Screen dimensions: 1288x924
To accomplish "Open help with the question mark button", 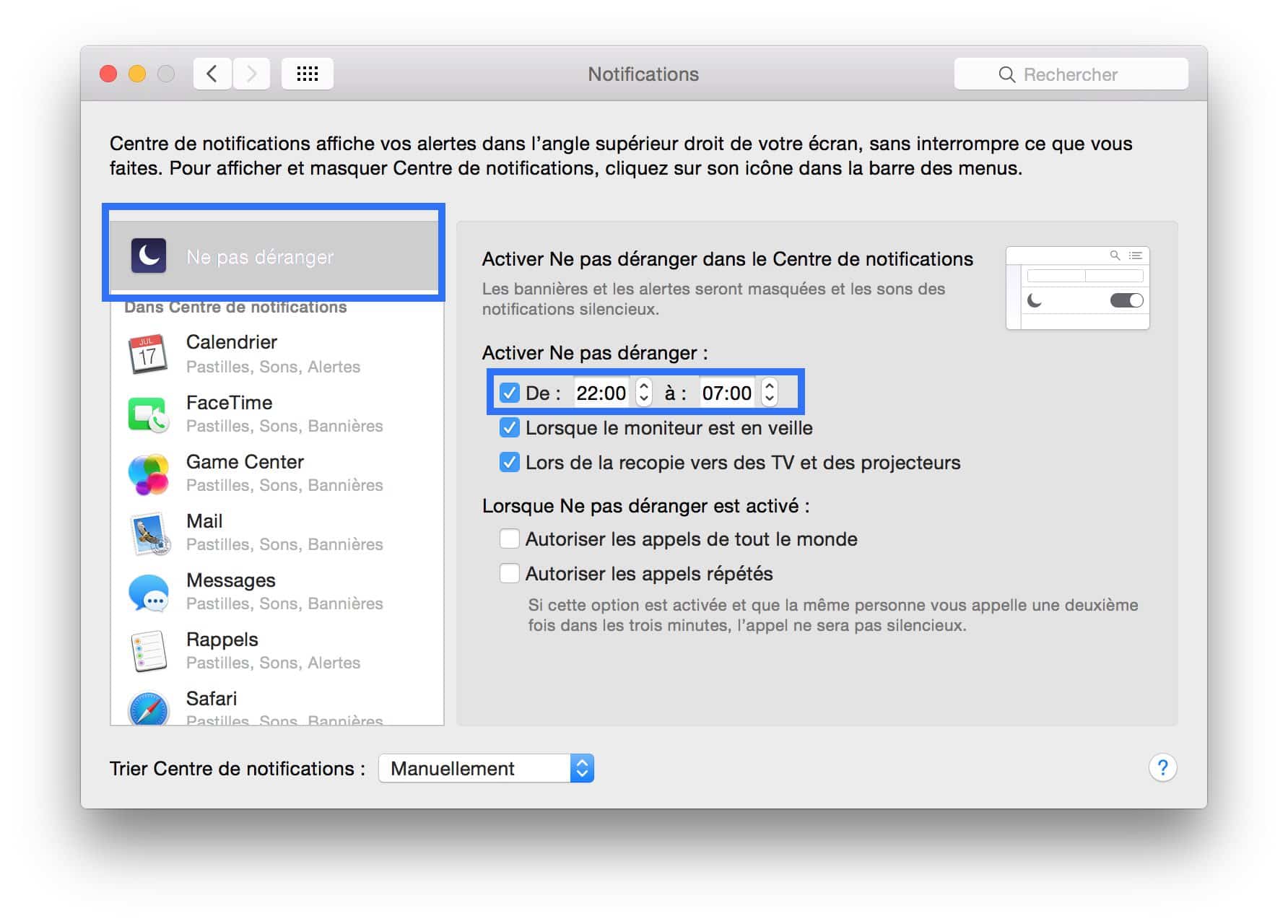I will [x=1162, y=767].
